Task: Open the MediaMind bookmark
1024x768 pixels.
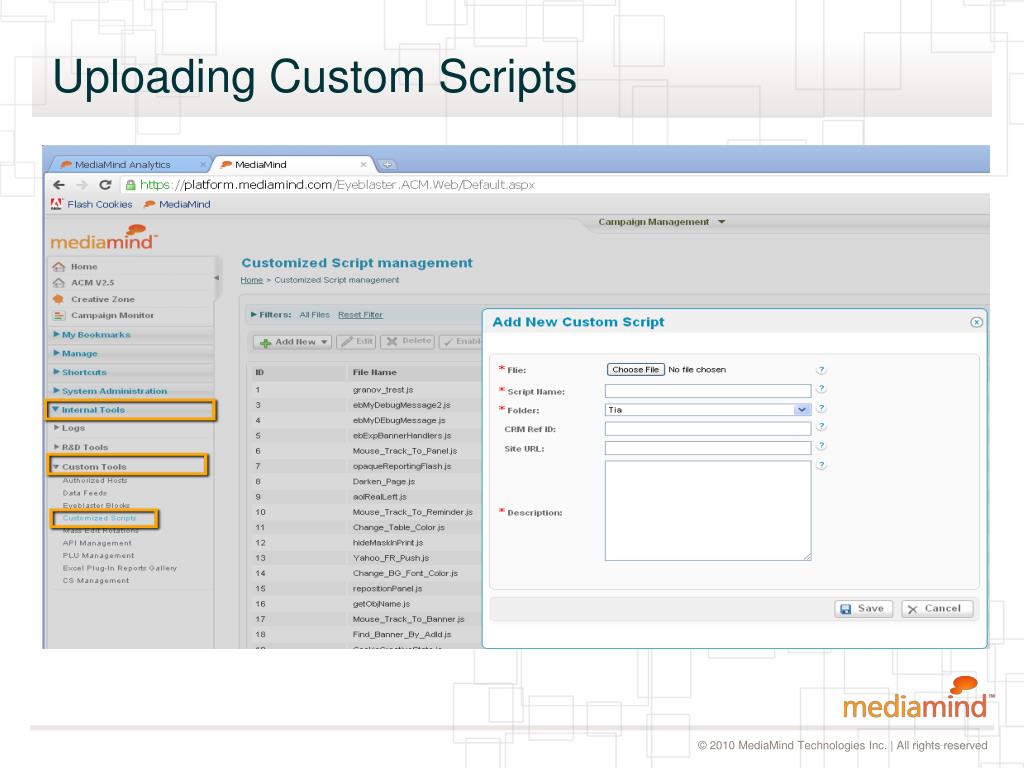Action: point(177,204)
